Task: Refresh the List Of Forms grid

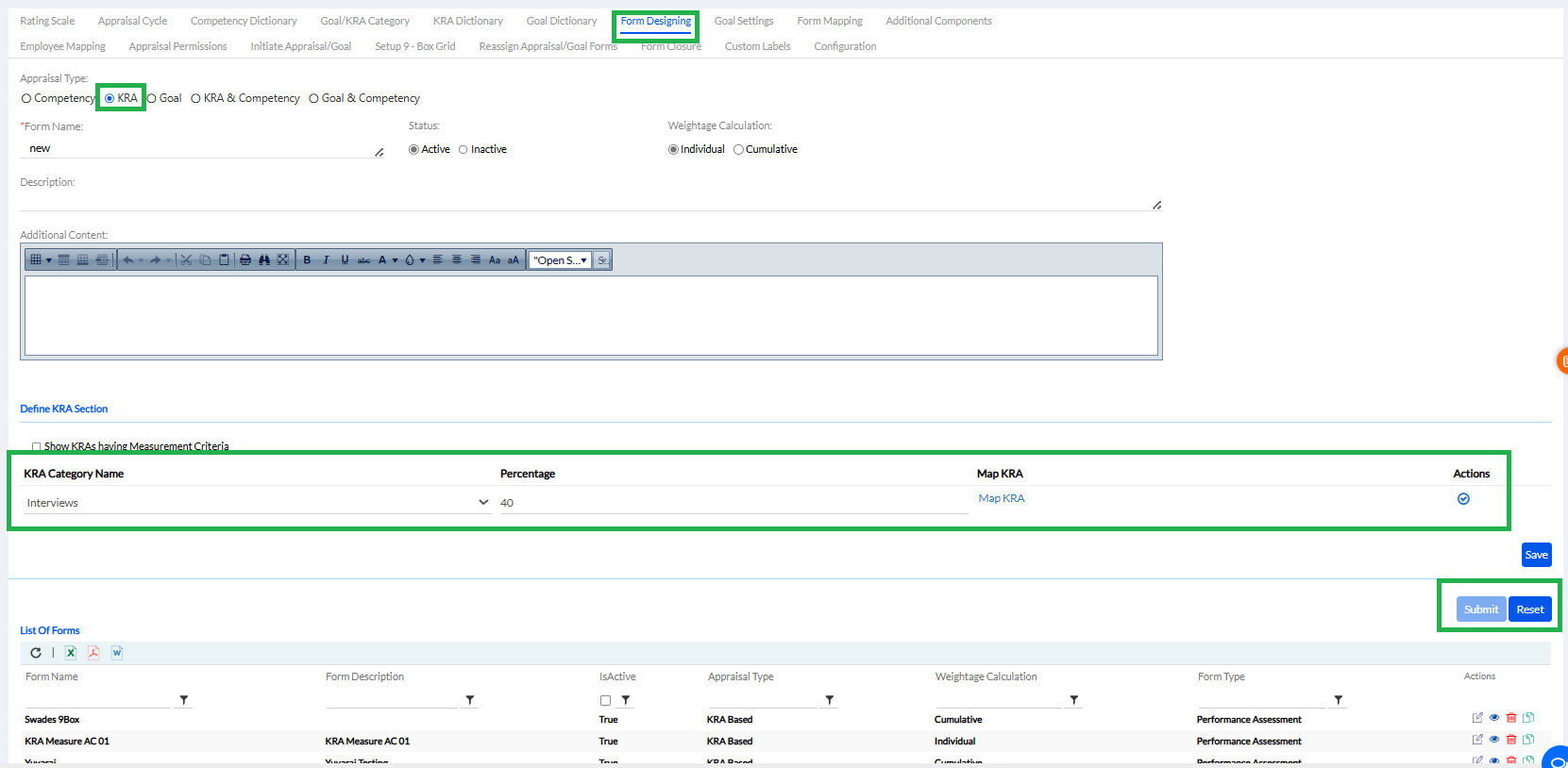Action: [x=36, y=653]
